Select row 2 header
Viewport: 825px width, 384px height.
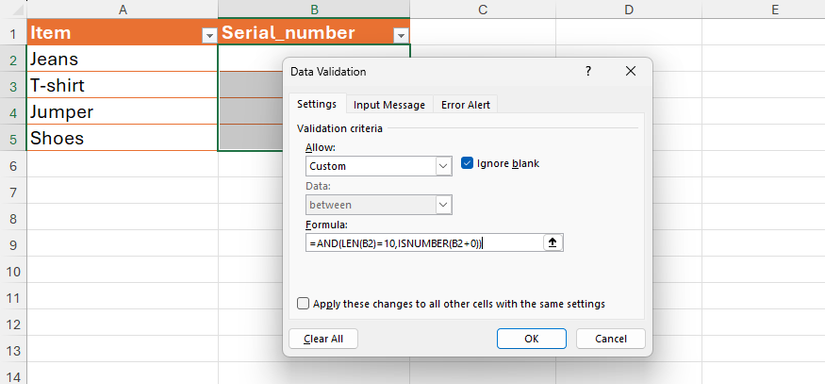pos(13,58)
